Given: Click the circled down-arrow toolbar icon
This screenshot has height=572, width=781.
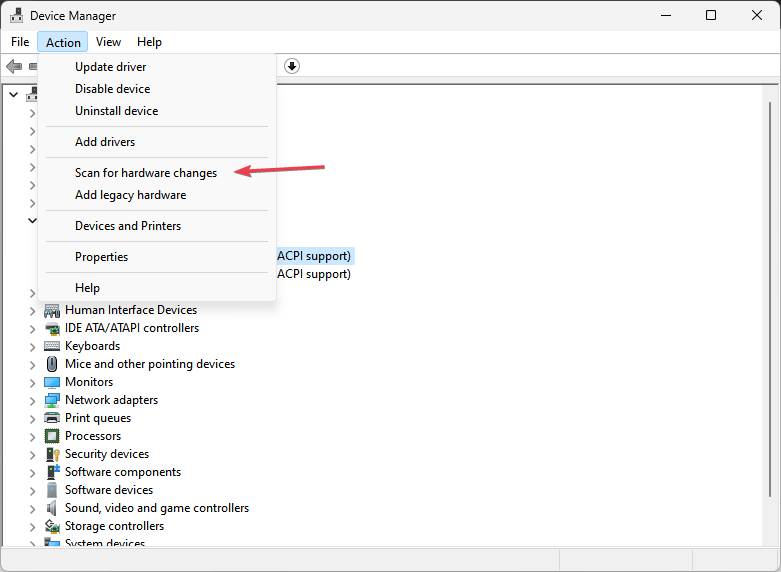Looking at the screenshot, I should click(x=292, y=66).
